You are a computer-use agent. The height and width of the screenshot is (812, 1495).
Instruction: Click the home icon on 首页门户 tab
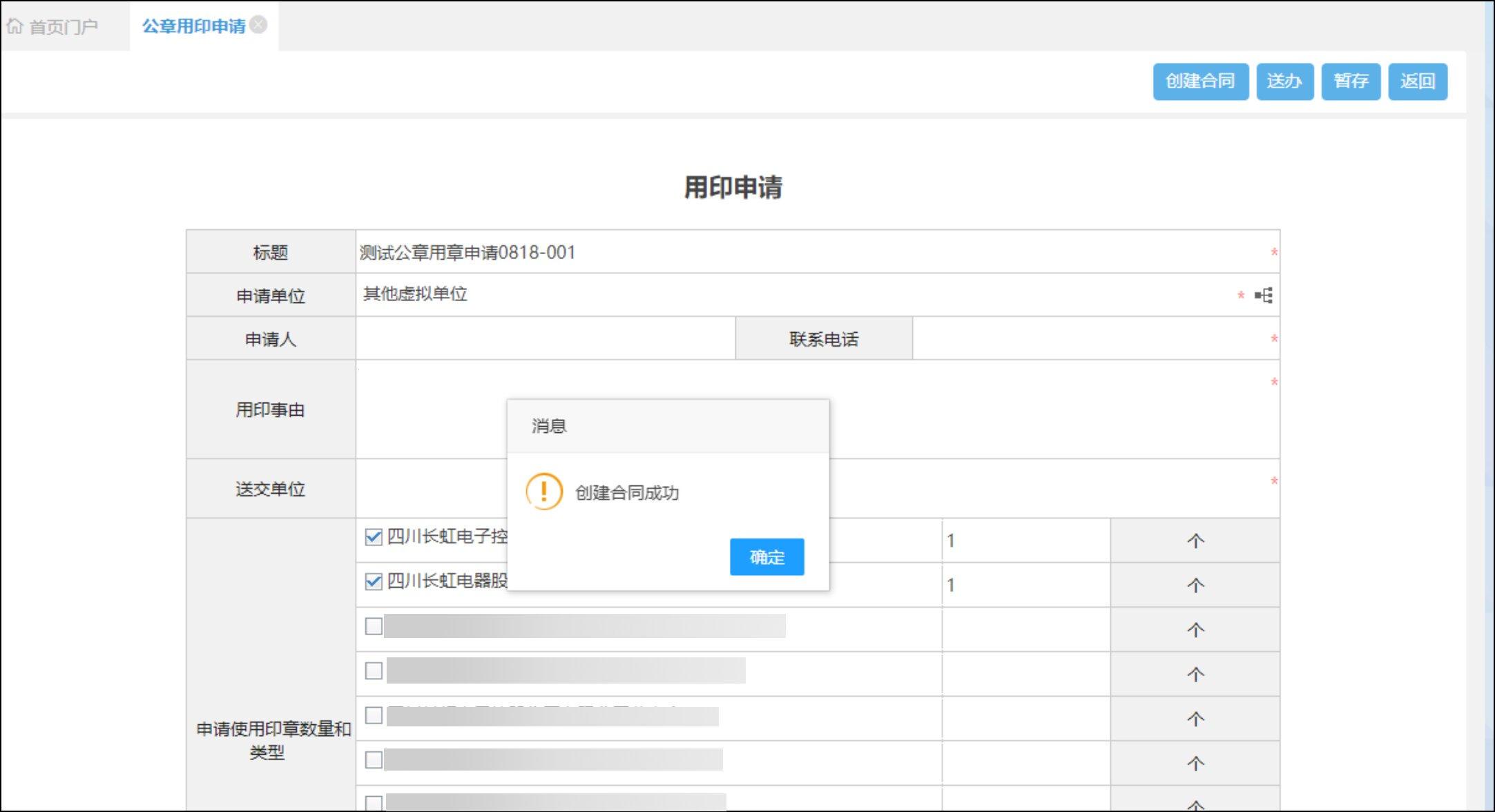click(x=15, y=26)
